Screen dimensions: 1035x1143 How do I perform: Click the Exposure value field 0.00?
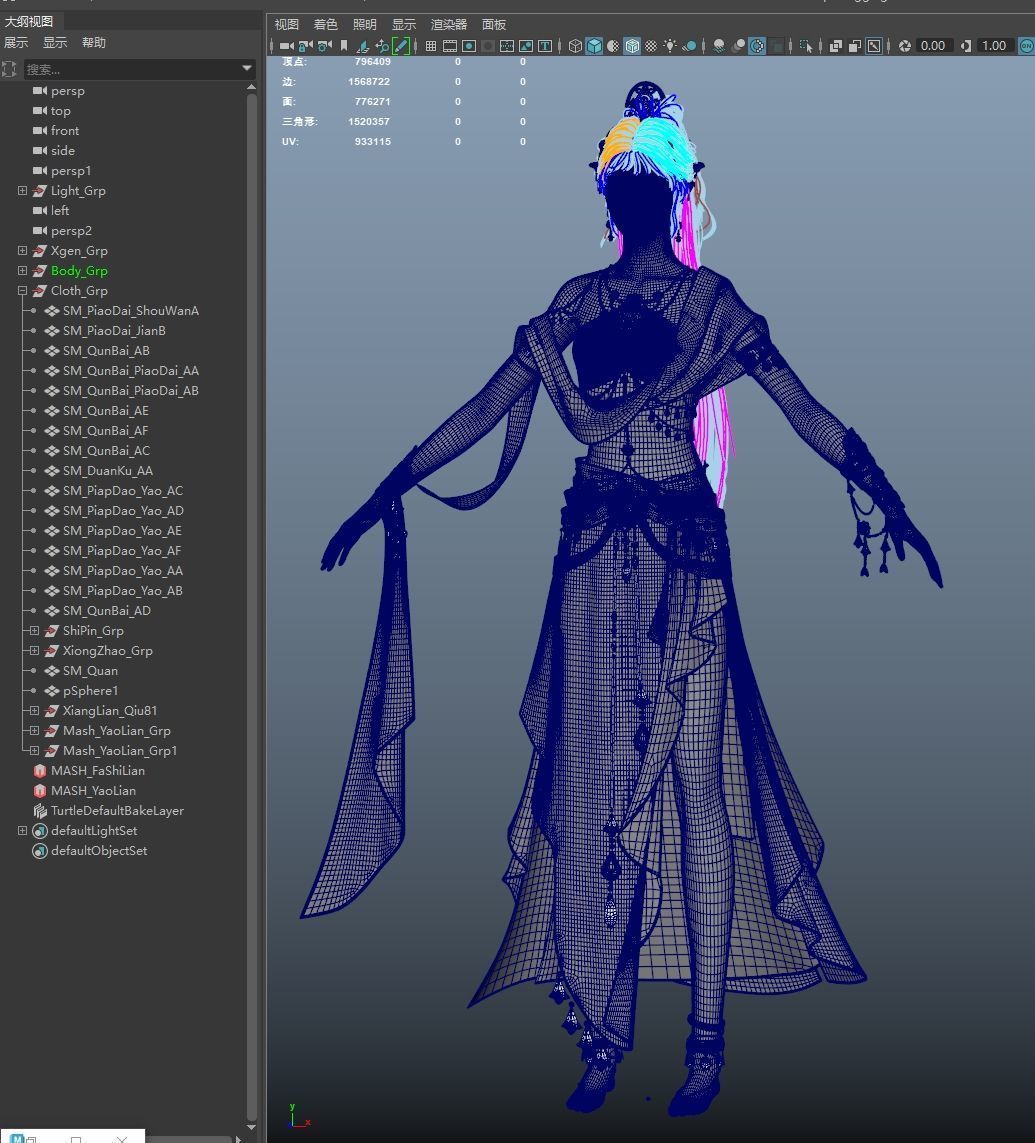click(x=934, y=46)
